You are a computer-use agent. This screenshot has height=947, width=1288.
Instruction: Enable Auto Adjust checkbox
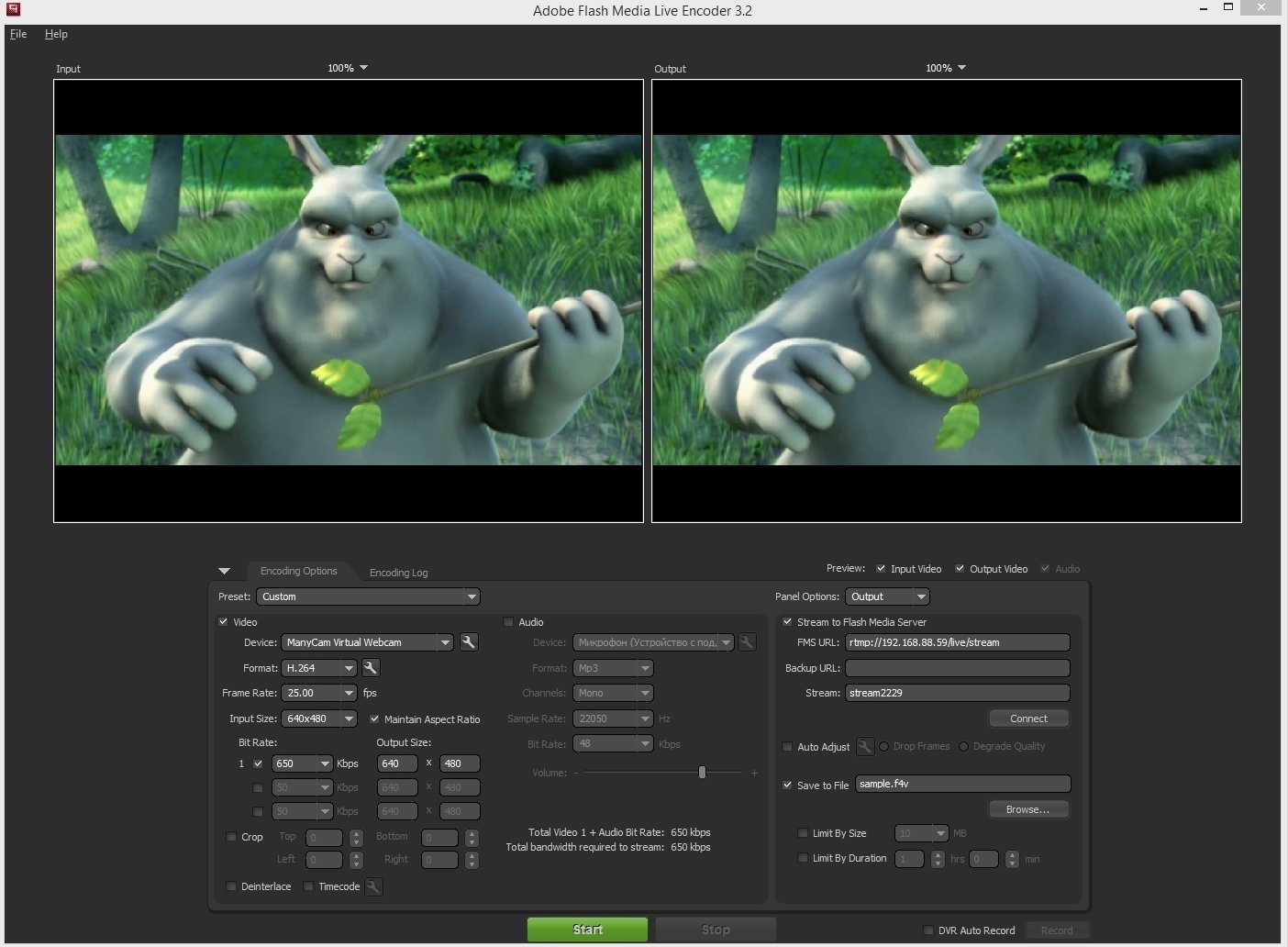click(787, 747)
